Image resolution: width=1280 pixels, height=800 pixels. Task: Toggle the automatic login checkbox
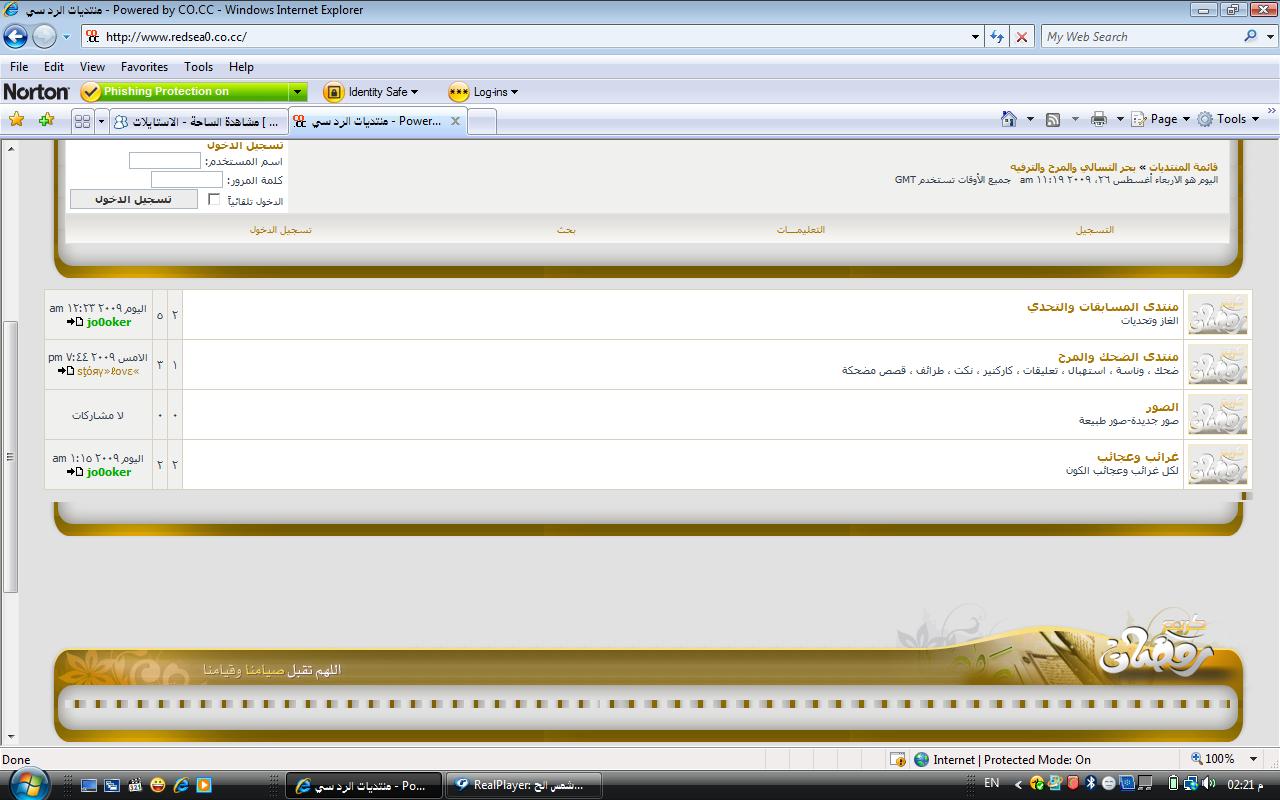pyautogui.click(x=214, y=200)
